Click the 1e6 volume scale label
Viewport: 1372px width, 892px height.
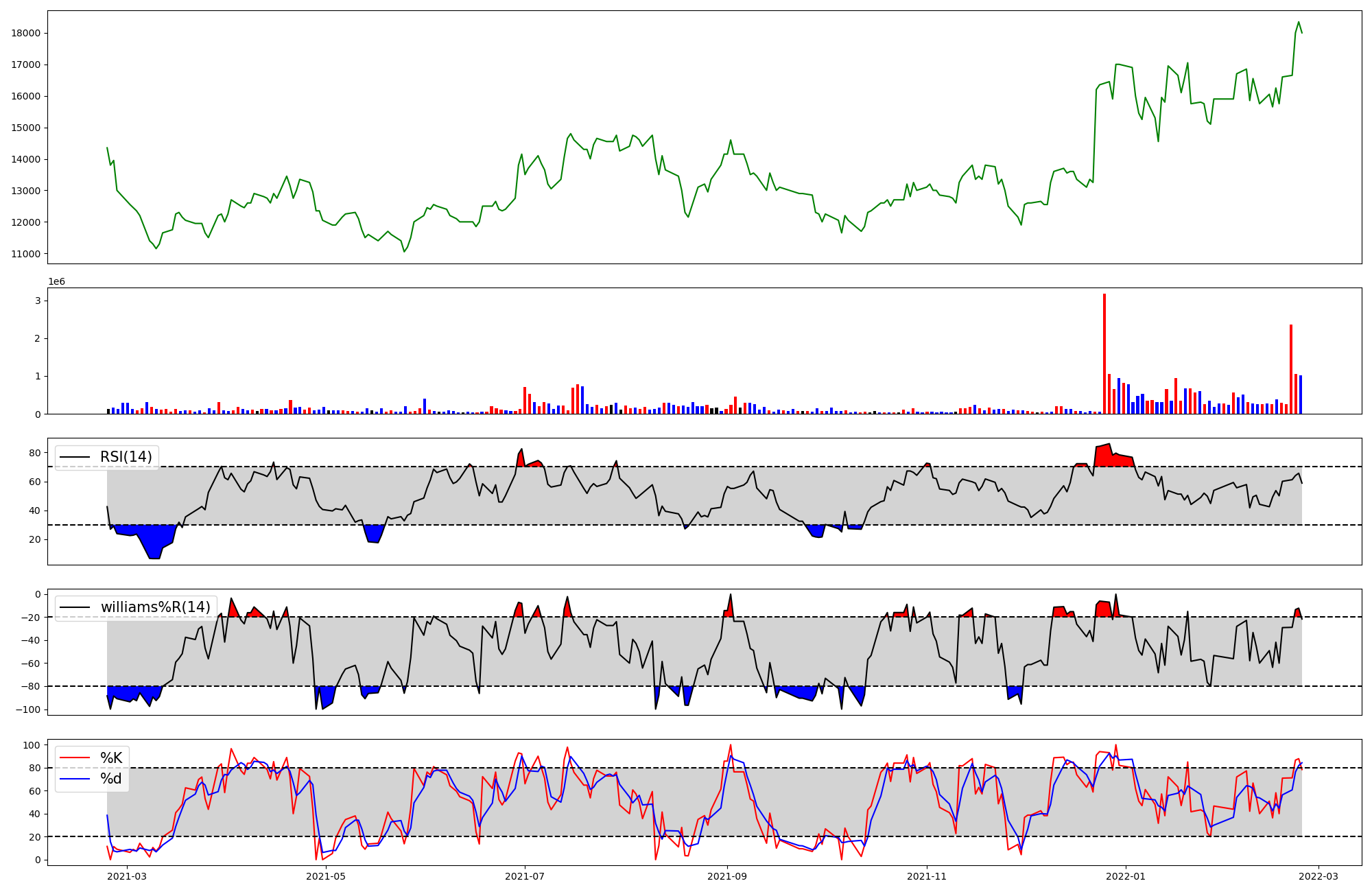56,282
